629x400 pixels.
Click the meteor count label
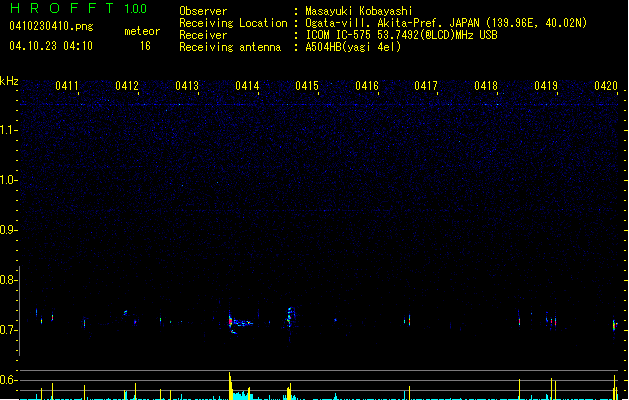click(x=142, y=31)
